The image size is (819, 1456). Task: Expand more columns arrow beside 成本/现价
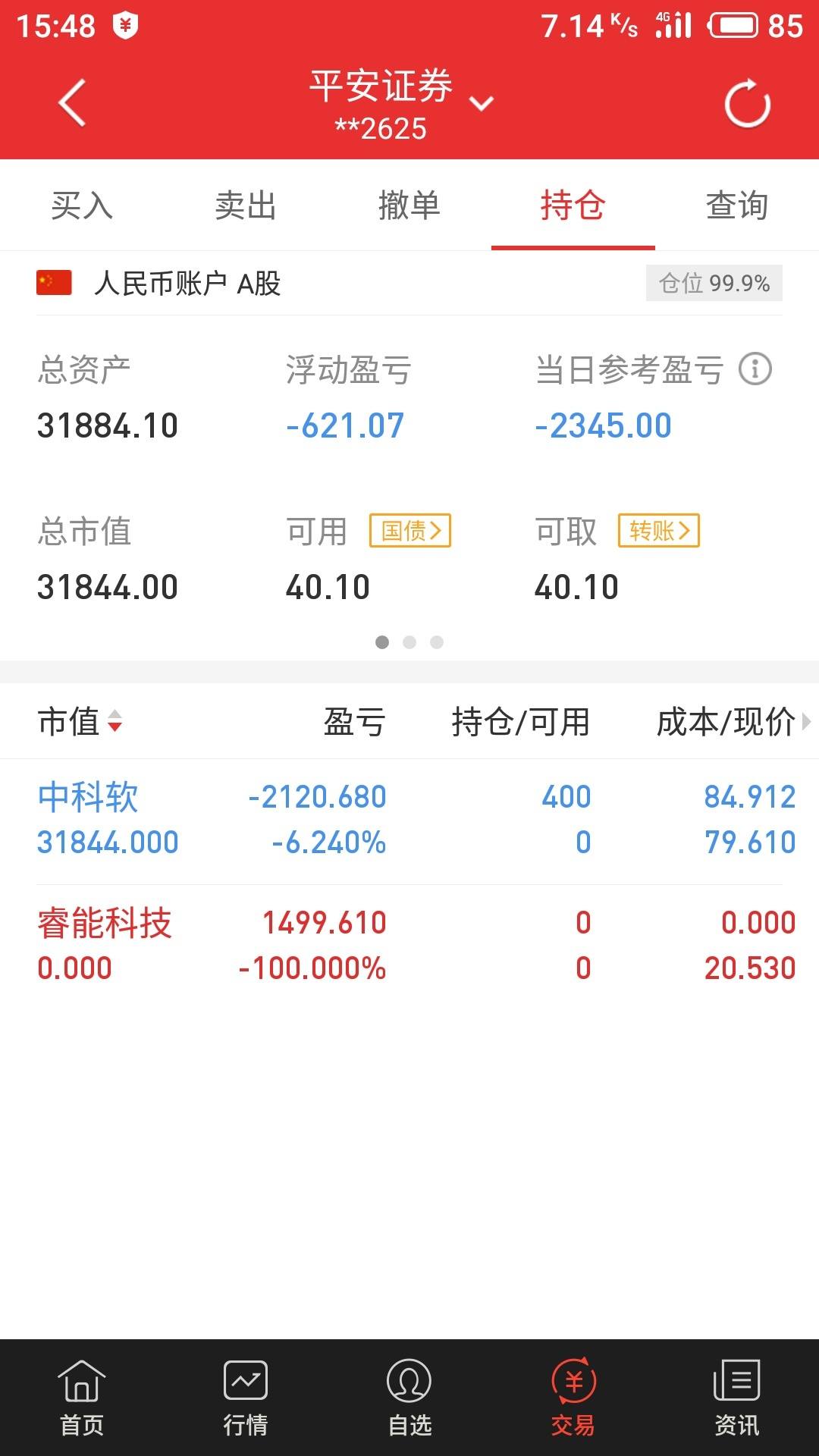point(805,721)
